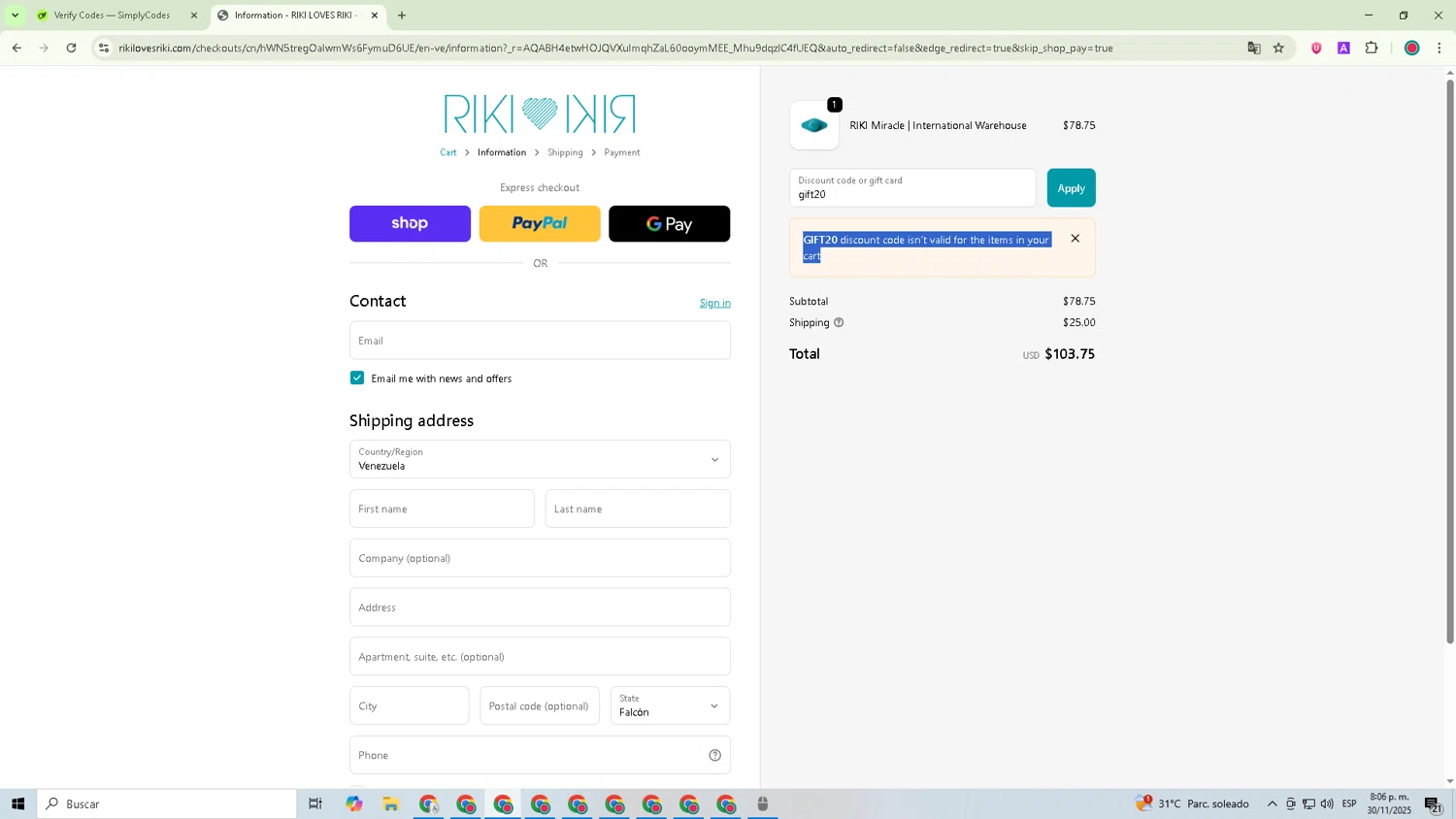This screenshot has height=819, width=1456.
Task: Show shipping info question-mark icon
Action: point(839,323)
